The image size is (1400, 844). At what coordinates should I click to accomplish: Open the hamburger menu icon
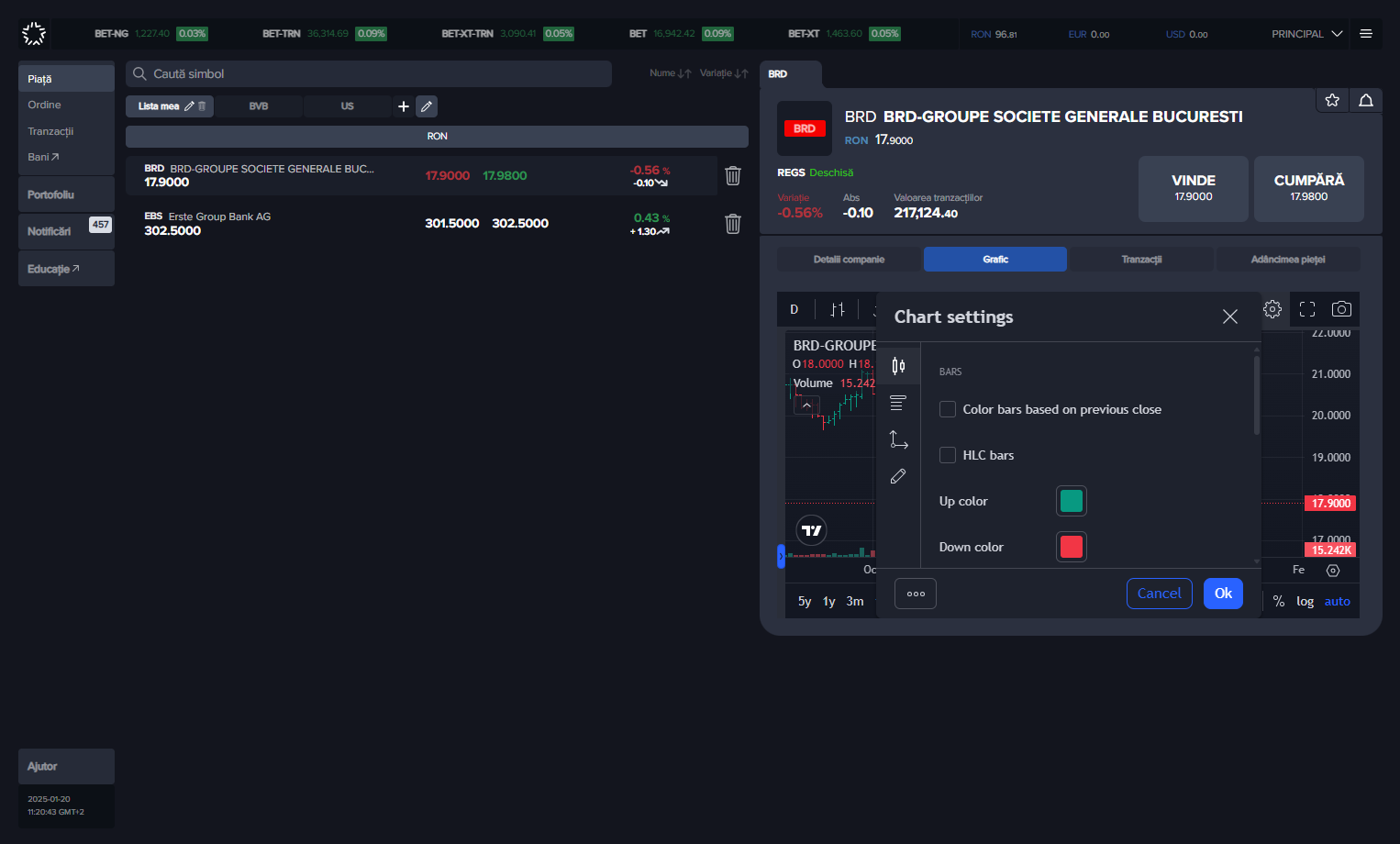1366,34
